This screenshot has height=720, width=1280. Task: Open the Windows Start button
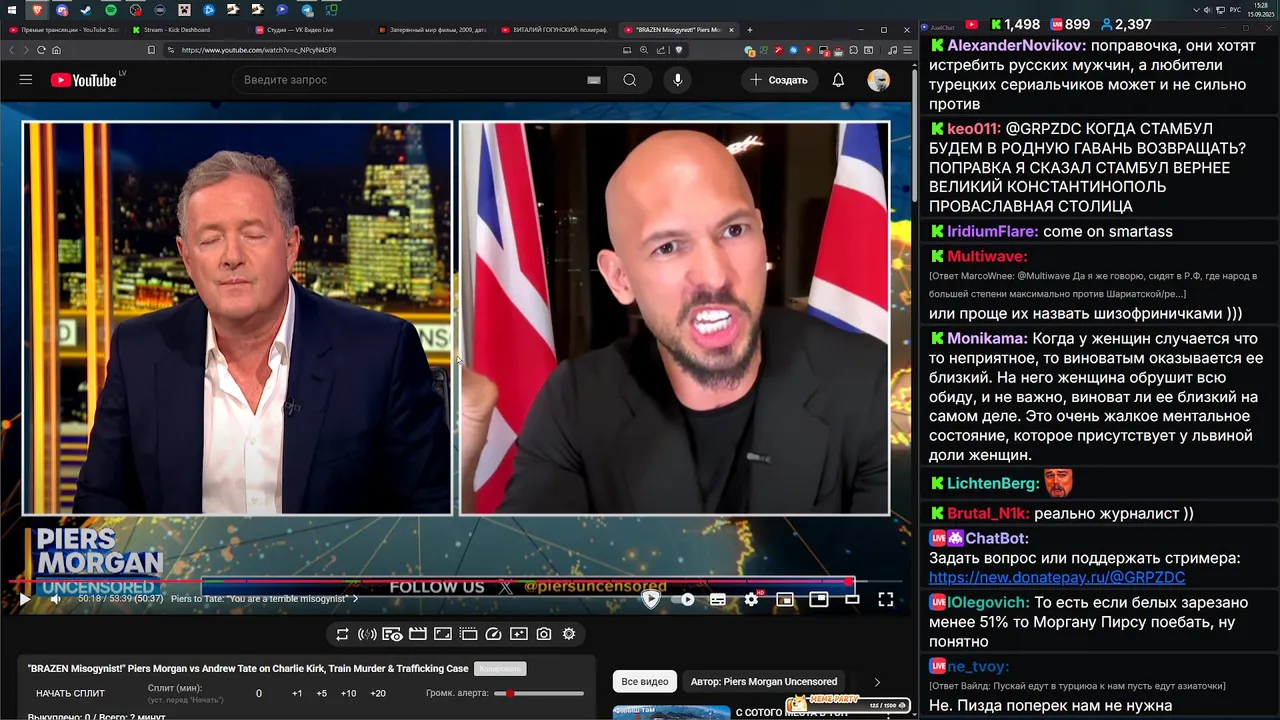click(13, 10)
